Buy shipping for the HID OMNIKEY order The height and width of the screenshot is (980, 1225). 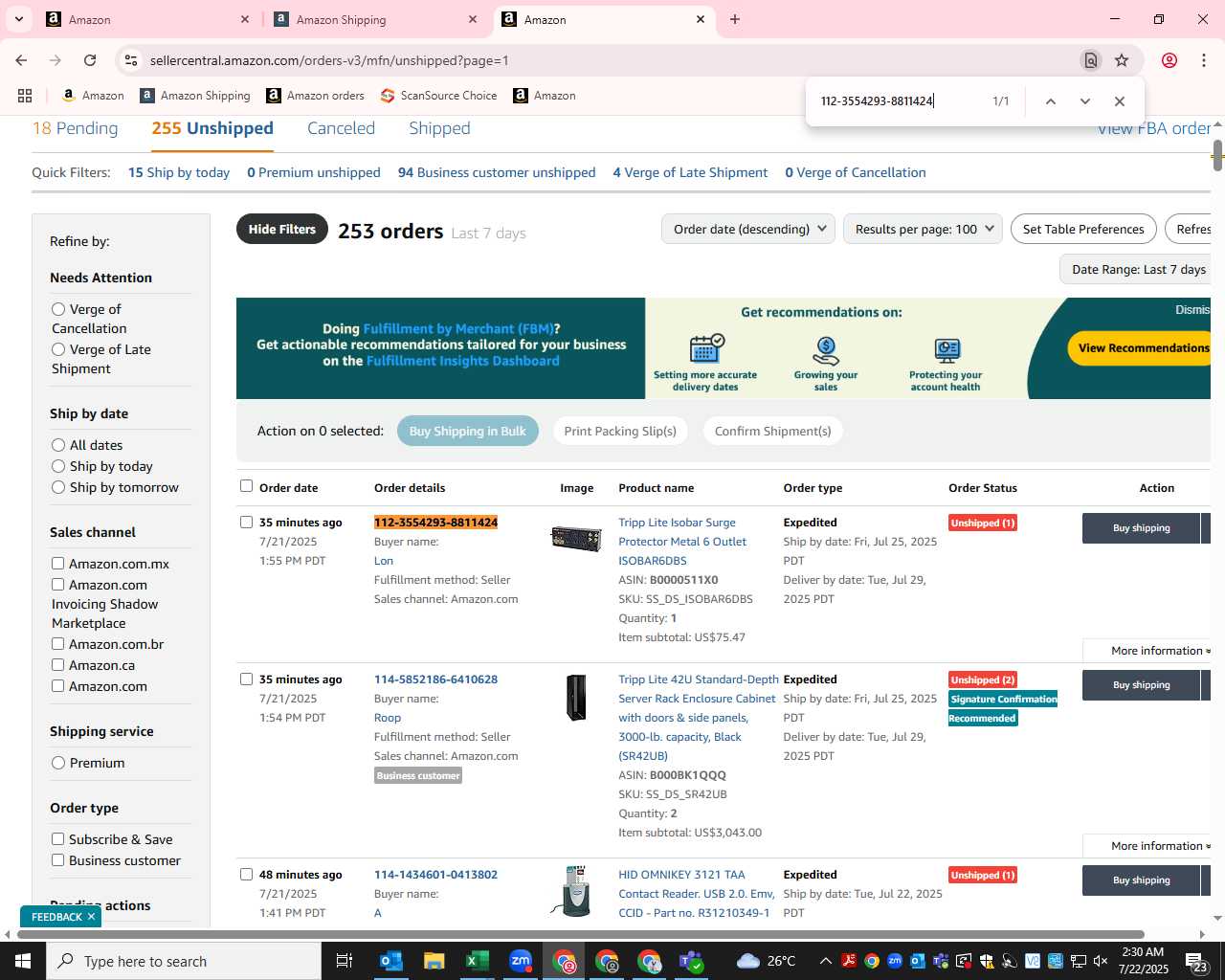1141,880
